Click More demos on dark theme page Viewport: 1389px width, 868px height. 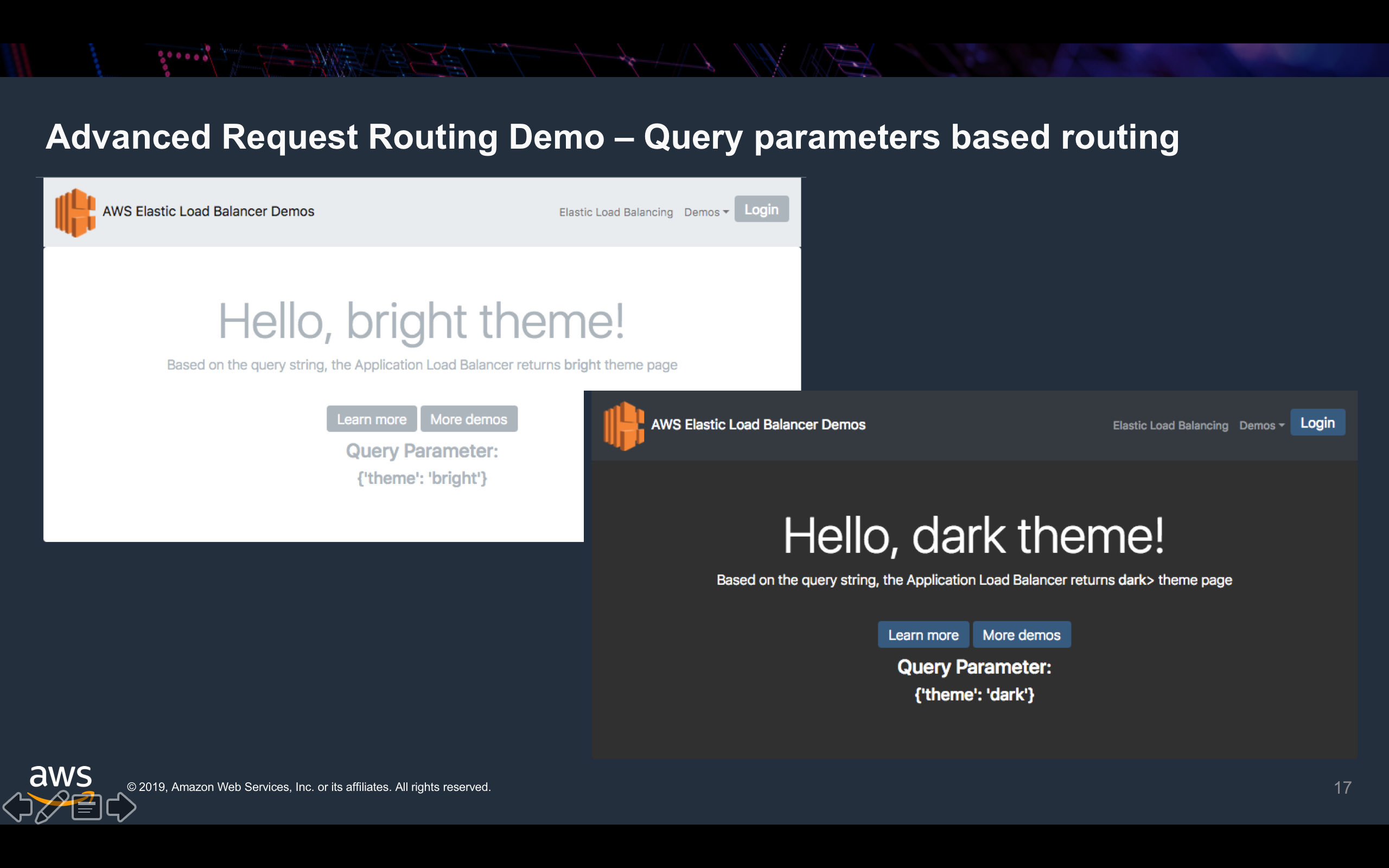[1021, 635]
